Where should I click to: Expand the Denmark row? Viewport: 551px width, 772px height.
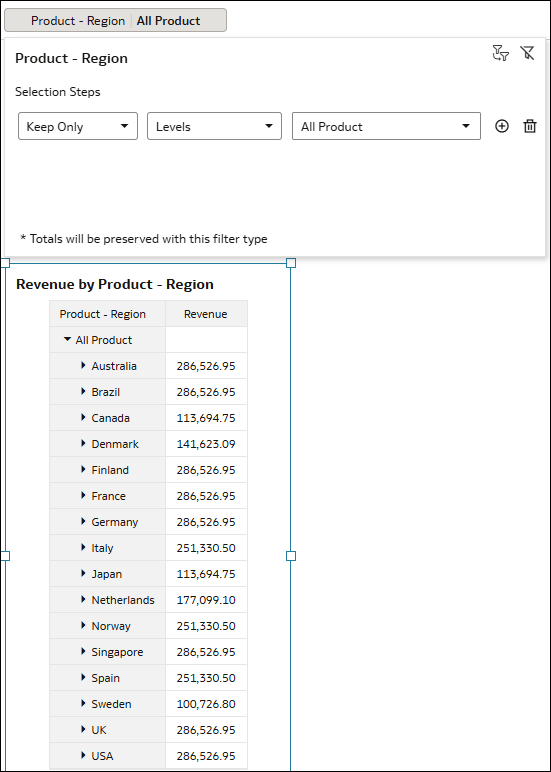[x=83, y=443]
